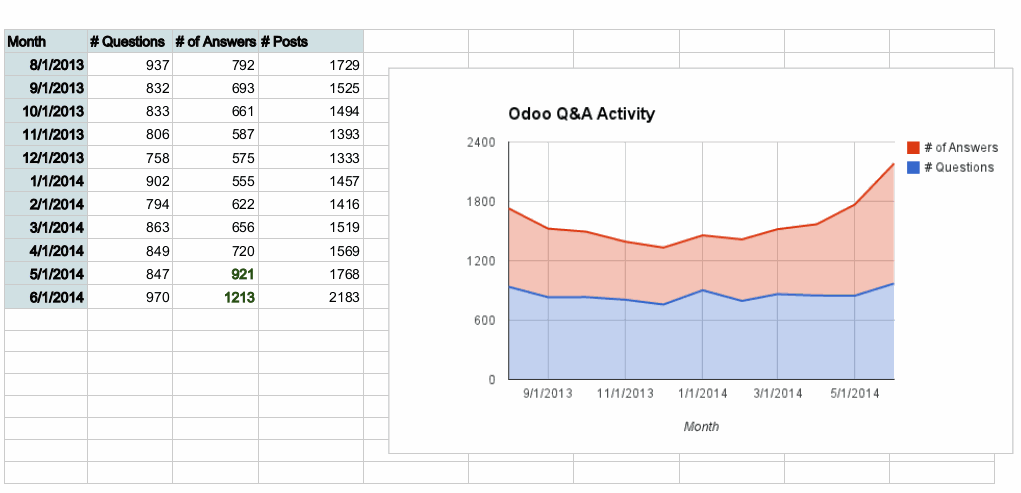The image size is (1021, 493).
Task: Click the Month axis title under chart
Action: [701, 426]
